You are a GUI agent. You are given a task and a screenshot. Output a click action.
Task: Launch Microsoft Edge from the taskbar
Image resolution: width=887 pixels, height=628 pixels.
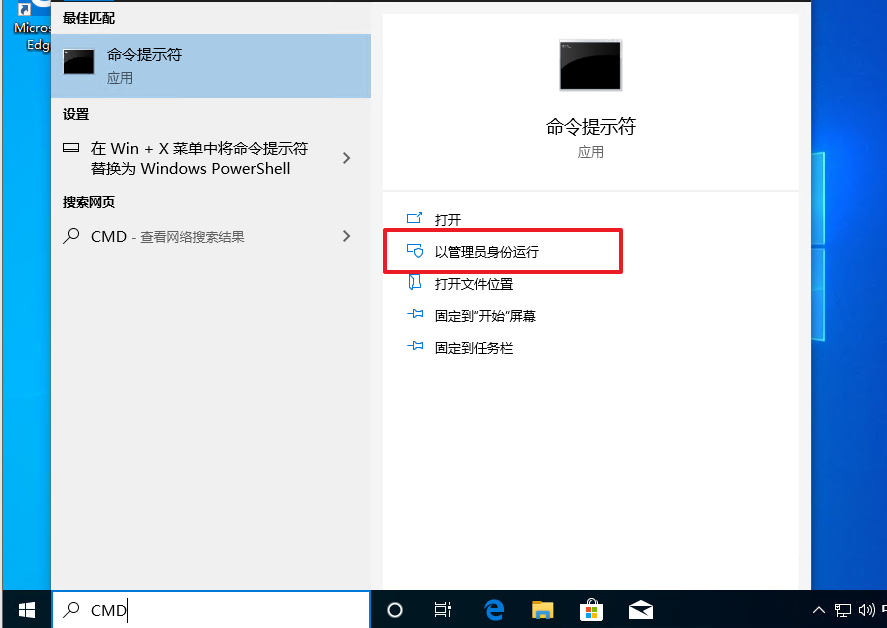[x=493, y=609]
